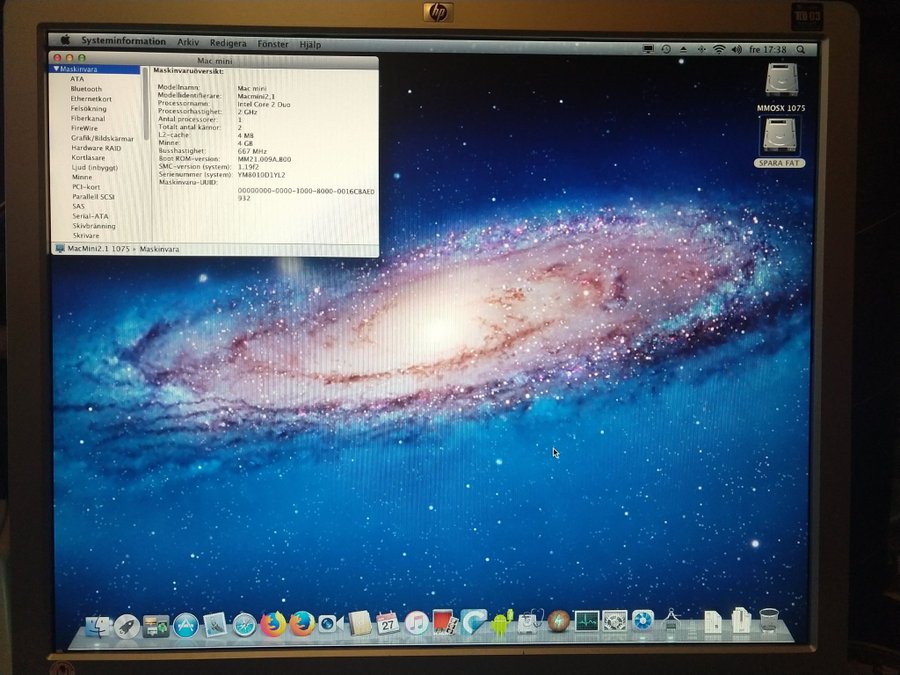Select ATA in the hardware list
This screenshot has width=900, height=675.
click(77, 79)
